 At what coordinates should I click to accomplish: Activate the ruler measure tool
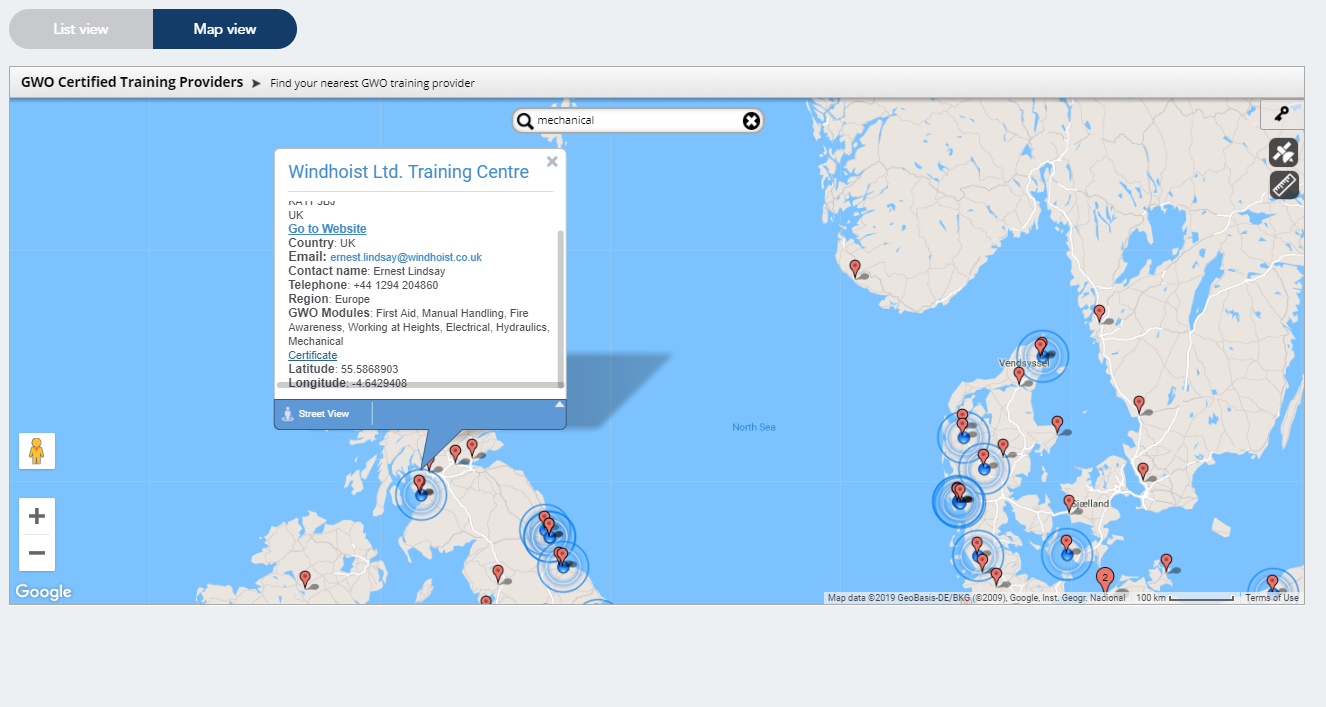[1284, 185]
